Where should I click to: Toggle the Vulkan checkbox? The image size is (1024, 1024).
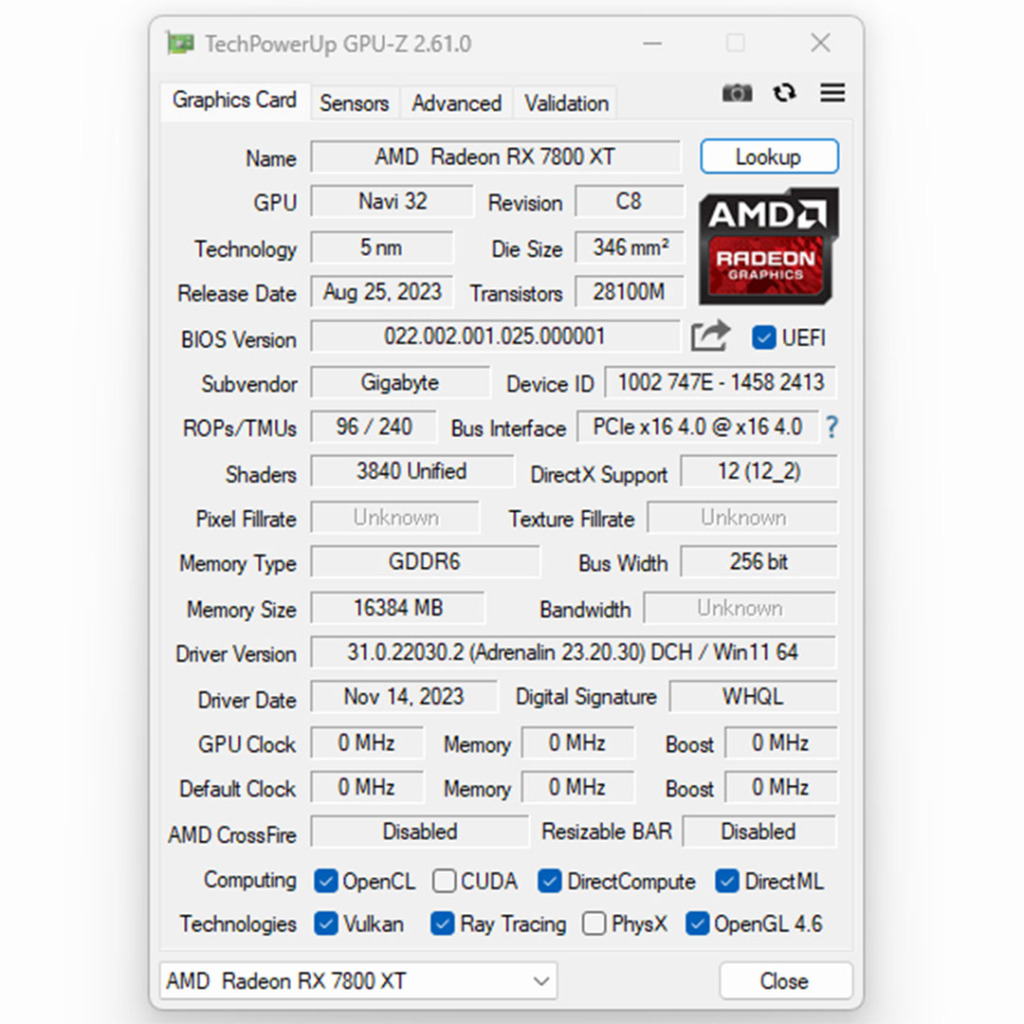pos(325,923)
